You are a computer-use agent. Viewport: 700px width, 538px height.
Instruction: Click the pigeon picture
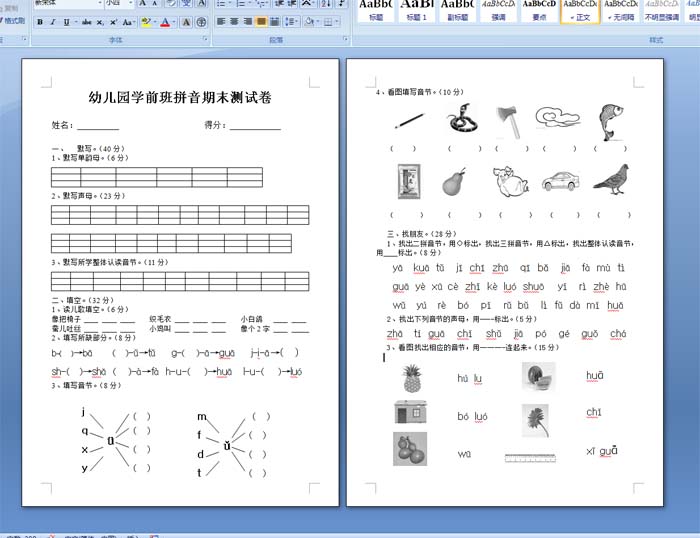612,179
